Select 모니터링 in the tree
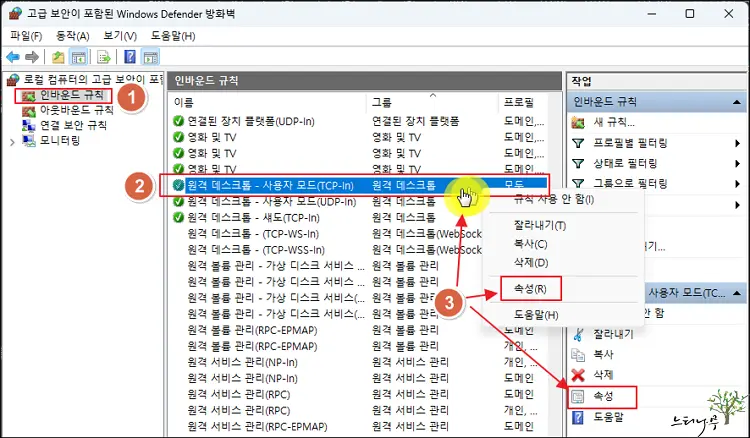The image size is (750, 438). (x=60, y=141)
